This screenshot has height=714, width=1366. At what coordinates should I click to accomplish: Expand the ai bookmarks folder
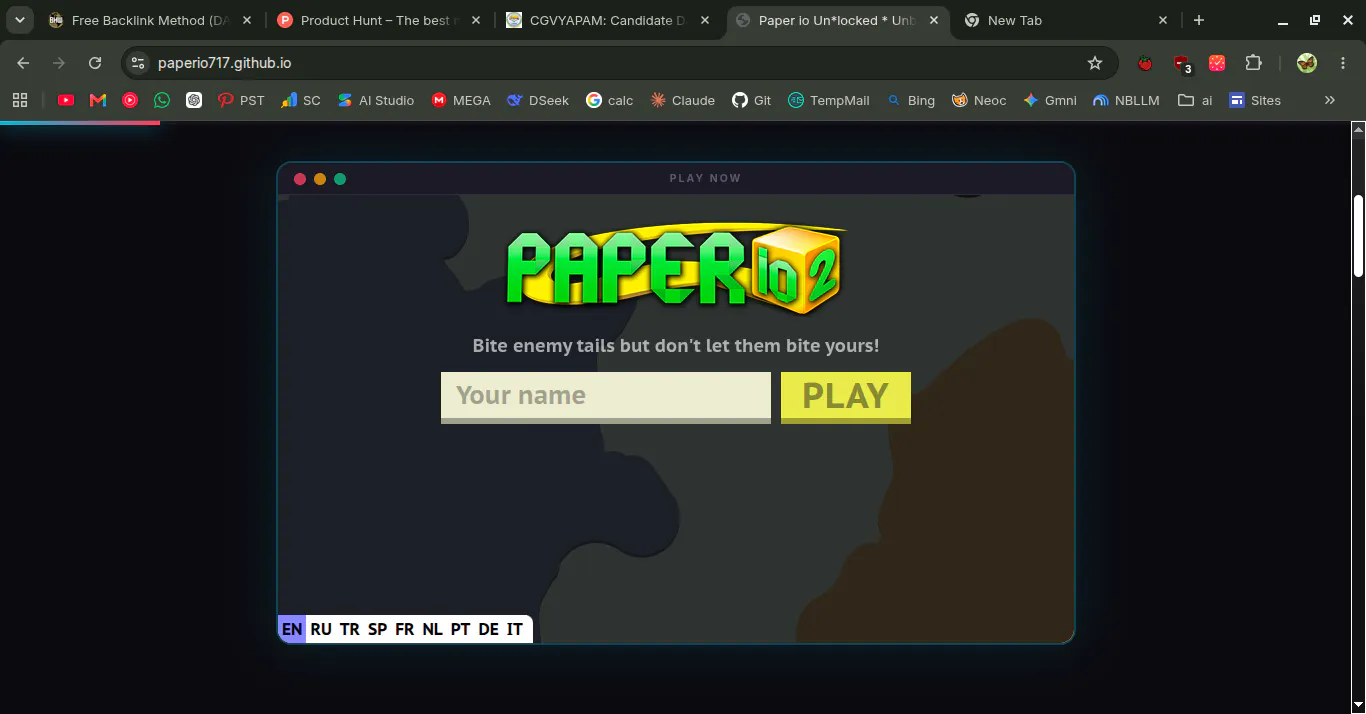[1196, 100]
